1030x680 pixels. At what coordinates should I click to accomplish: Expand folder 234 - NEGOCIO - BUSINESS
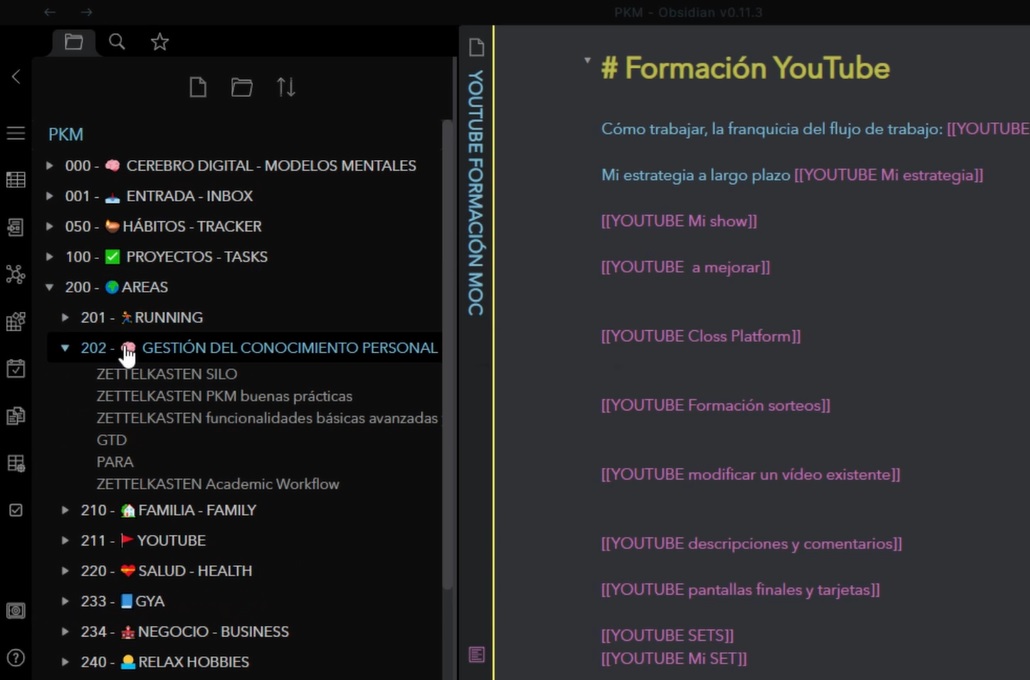[x=66, y=631]
